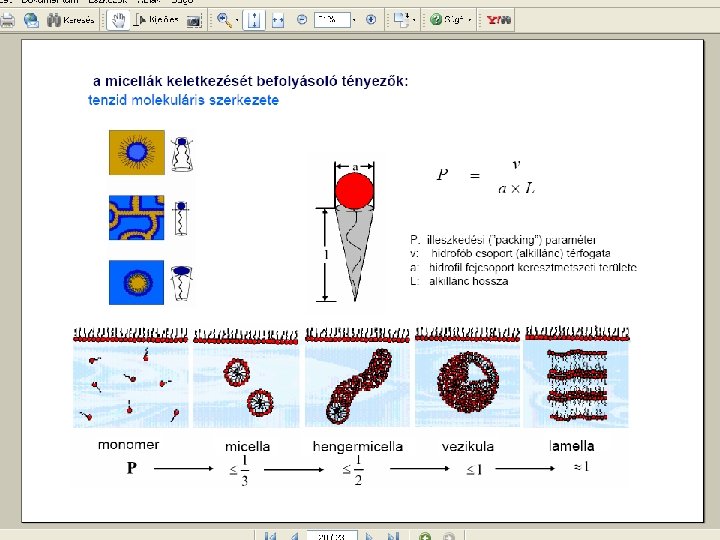
Task: Select the Snapshot camera tool
Action: tap(194, 21)
